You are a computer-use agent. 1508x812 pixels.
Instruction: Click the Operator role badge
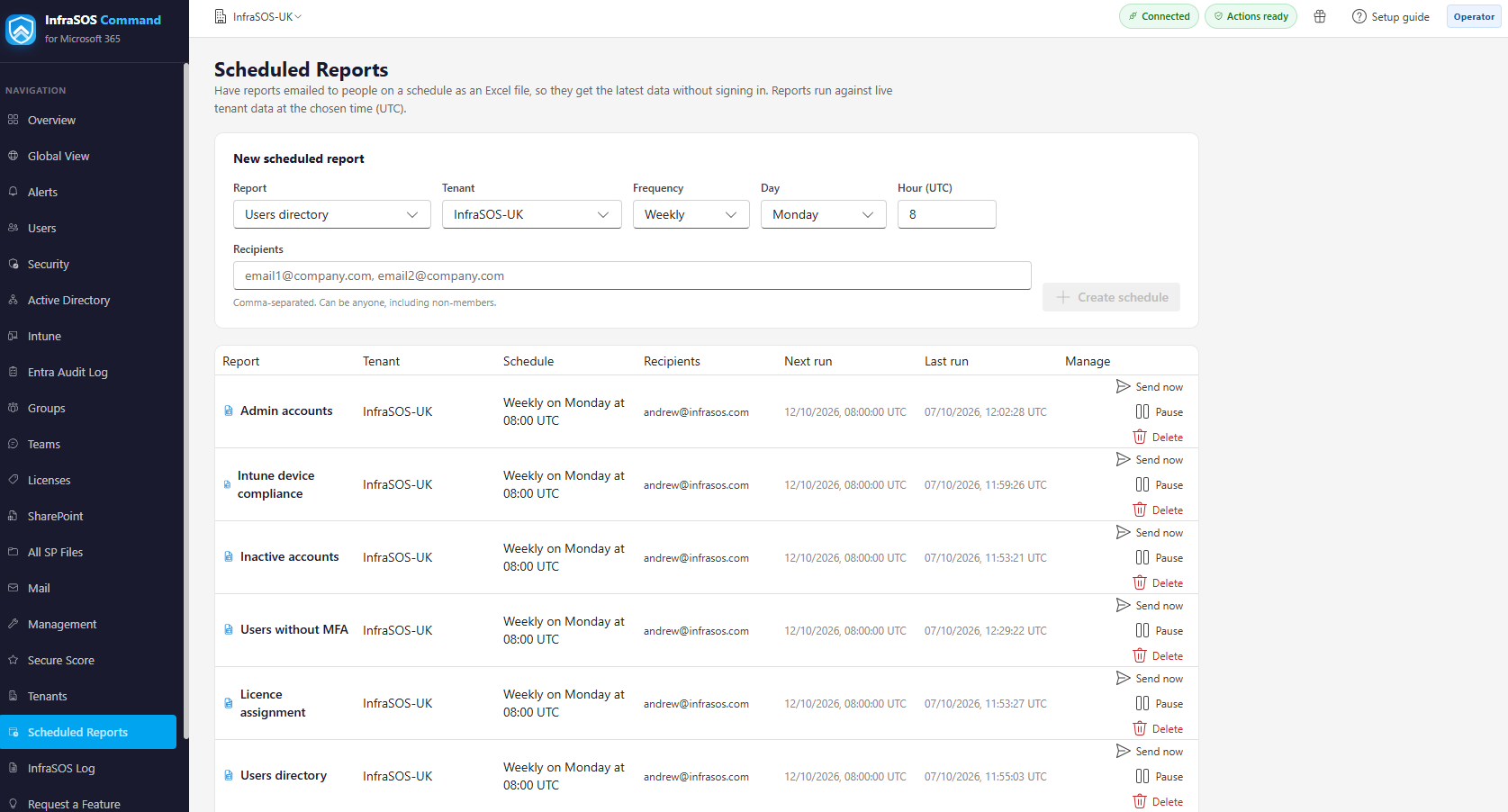1474,16
